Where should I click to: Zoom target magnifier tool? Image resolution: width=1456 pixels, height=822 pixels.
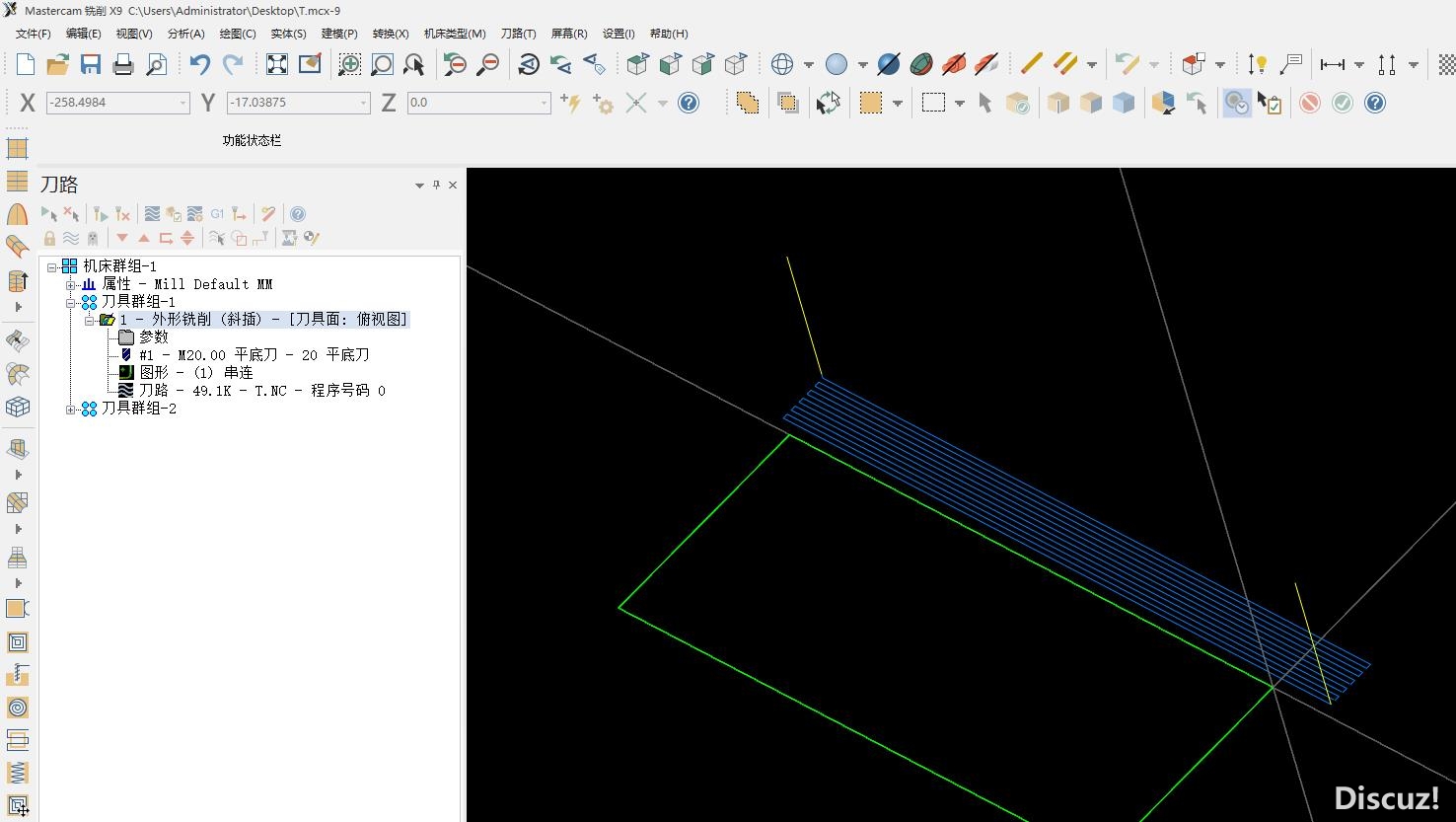pos(382,64)
